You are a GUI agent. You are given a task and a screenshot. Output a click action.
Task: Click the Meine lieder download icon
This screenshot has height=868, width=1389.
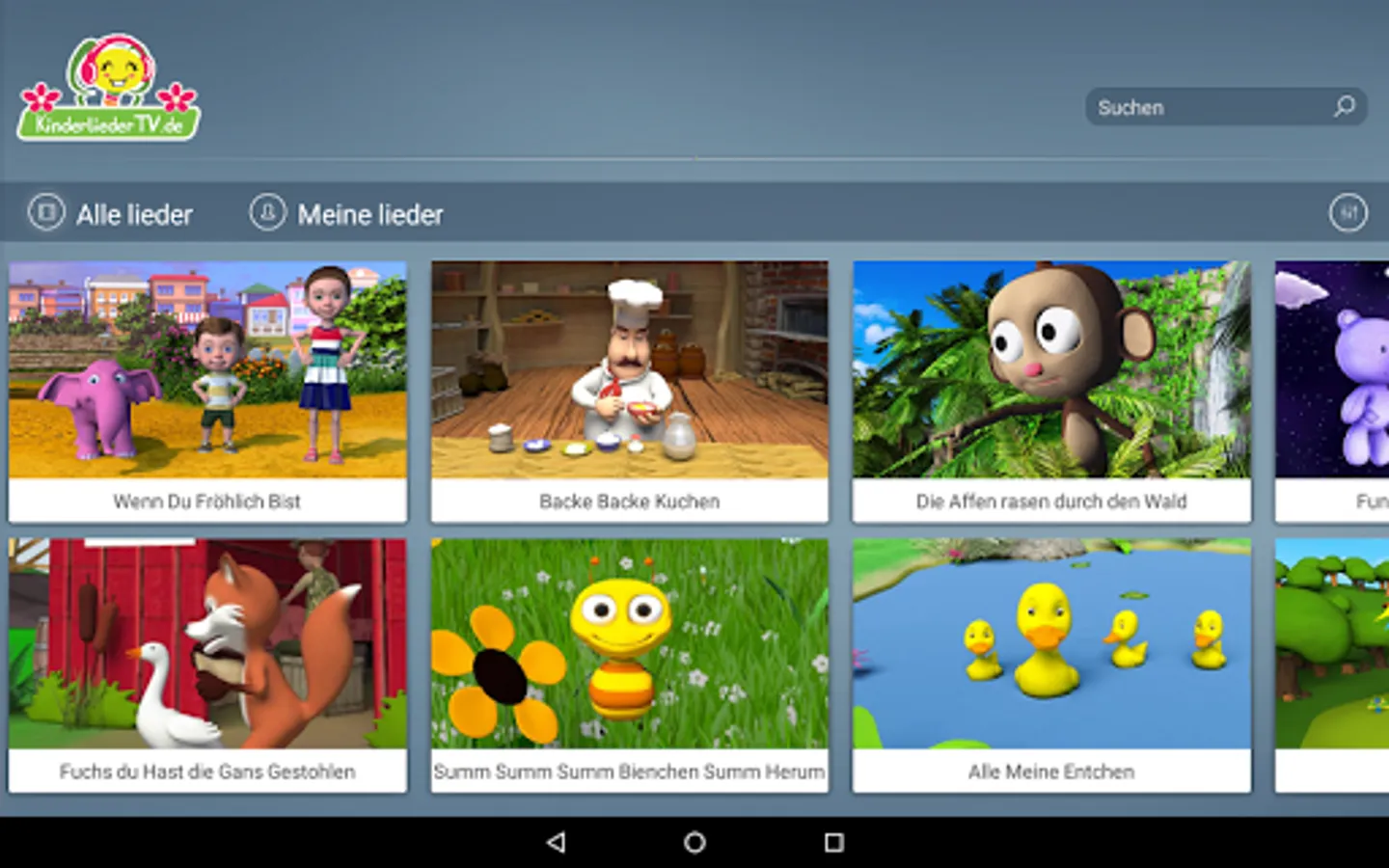pos(267,211)
